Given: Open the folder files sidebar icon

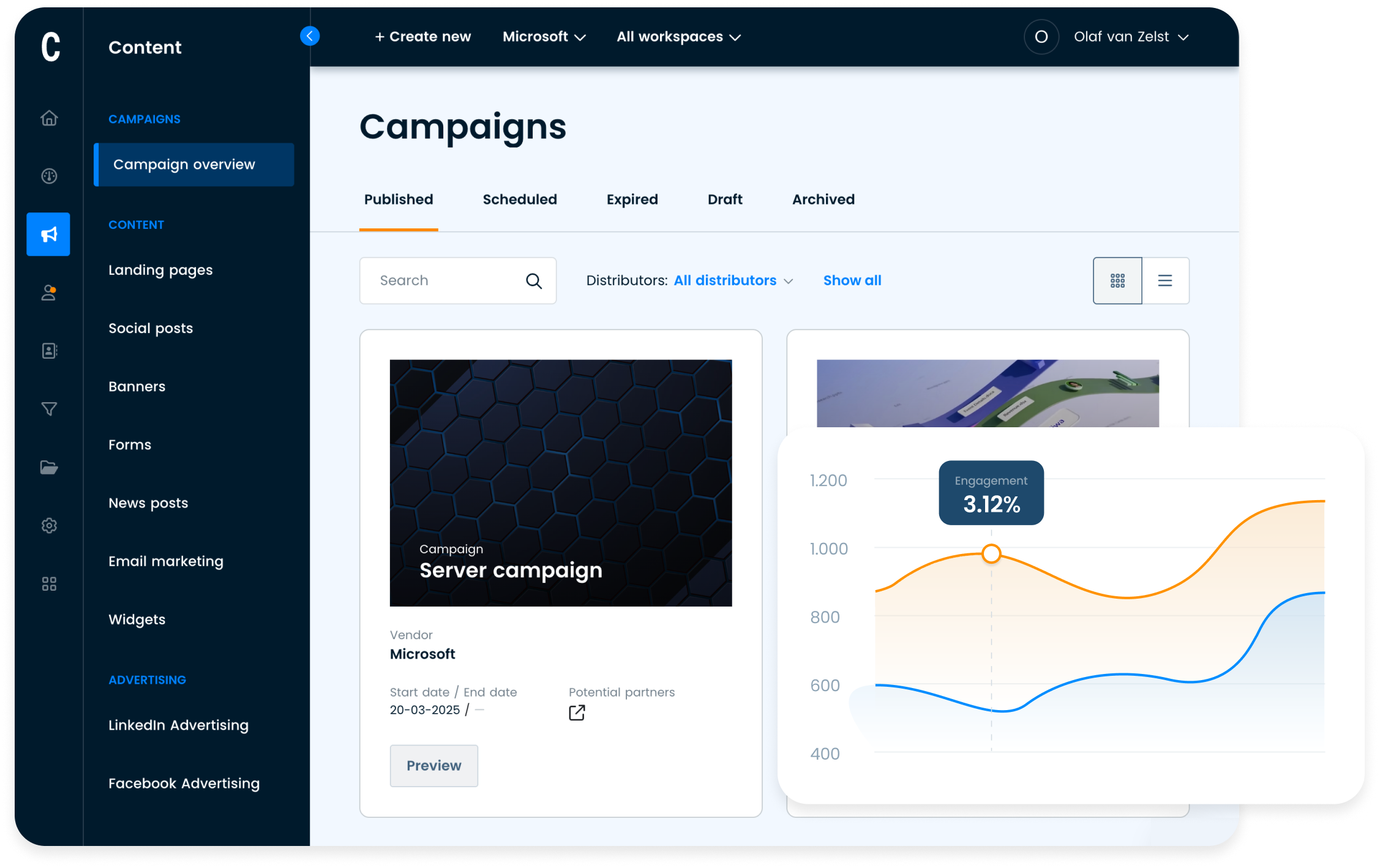Looking at the screenshot, I should click(49, 468).
